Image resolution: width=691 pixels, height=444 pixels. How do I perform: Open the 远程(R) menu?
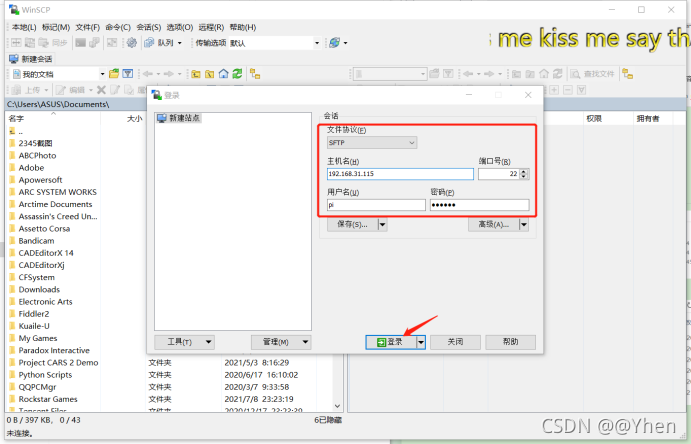211,27
